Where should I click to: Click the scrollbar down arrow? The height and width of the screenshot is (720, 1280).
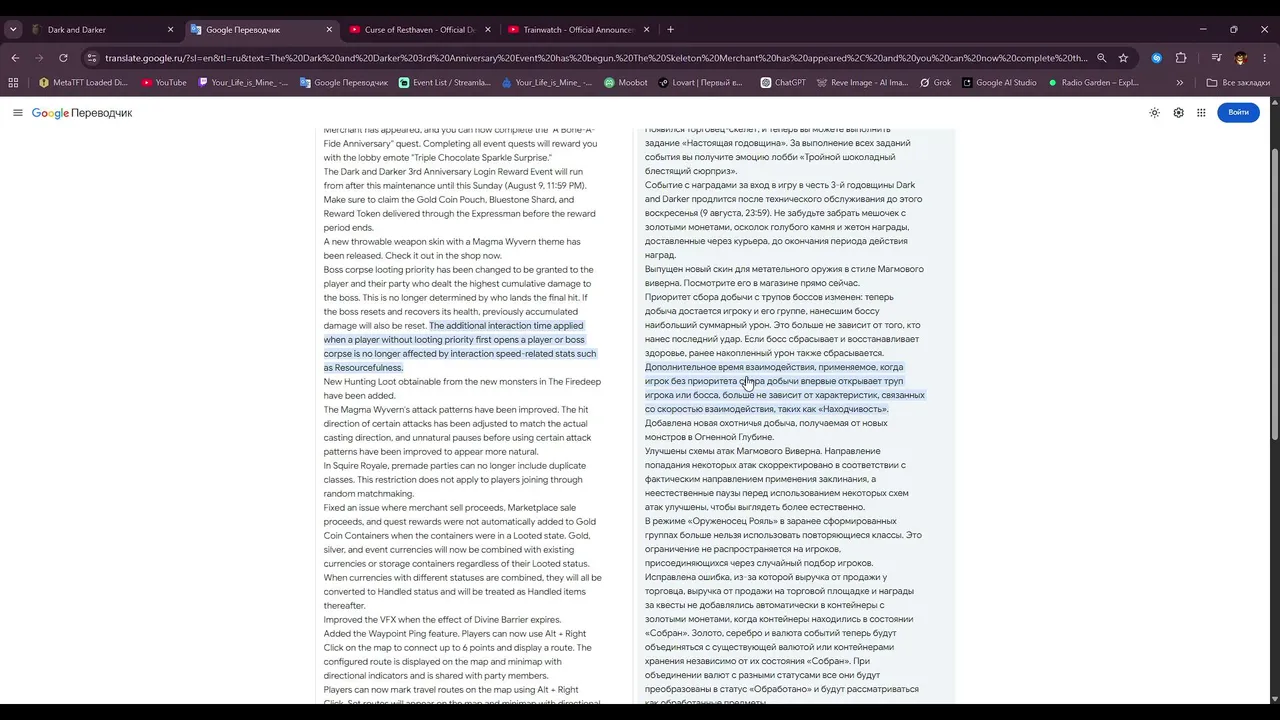click(x=1274, y=697)
